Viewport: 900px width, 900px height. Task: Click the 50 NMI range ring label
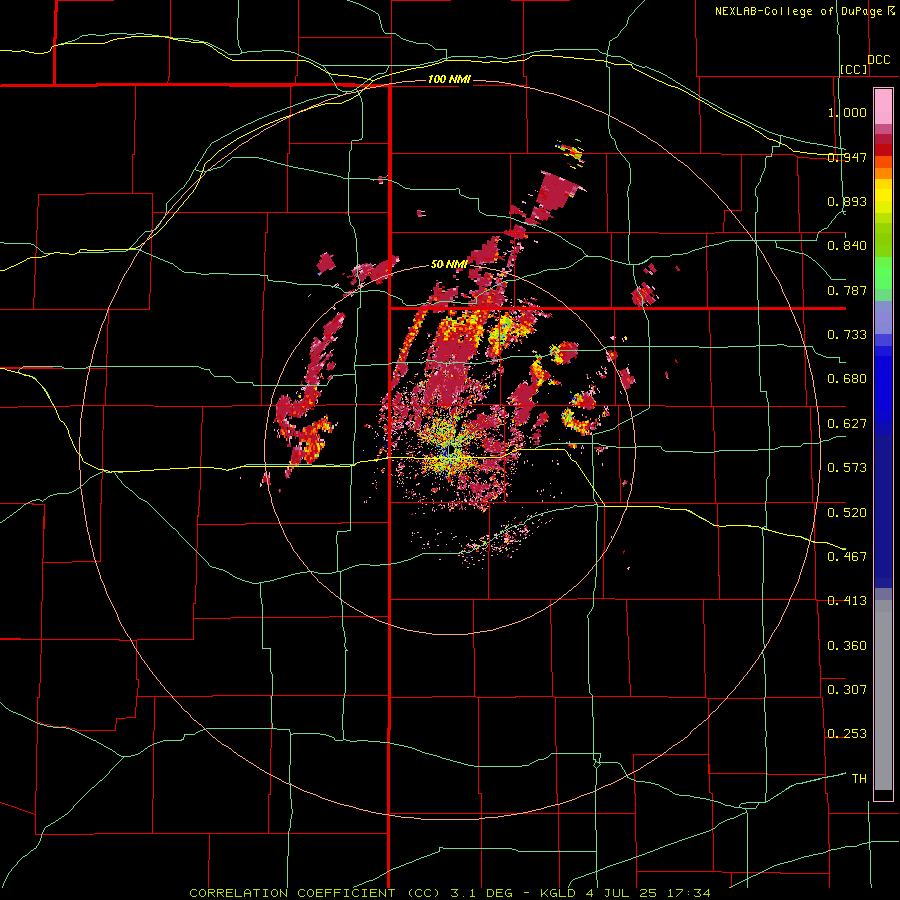point(448,264)
